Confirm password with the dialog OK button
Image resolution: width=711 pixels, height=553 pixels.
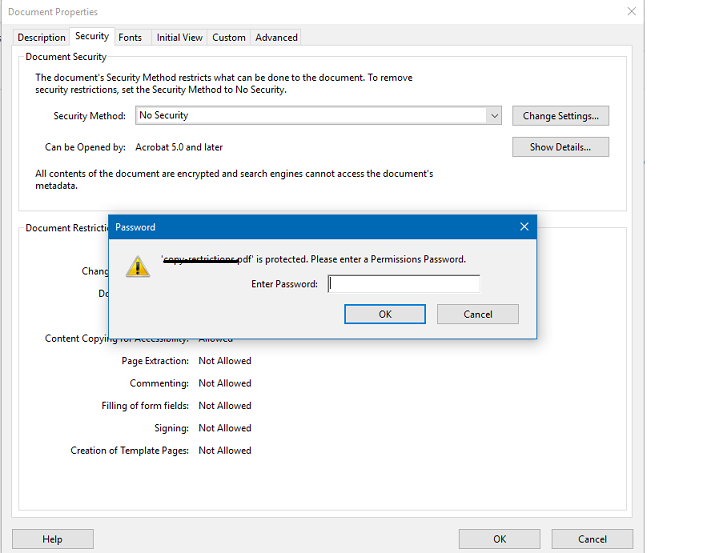(385, 314)
